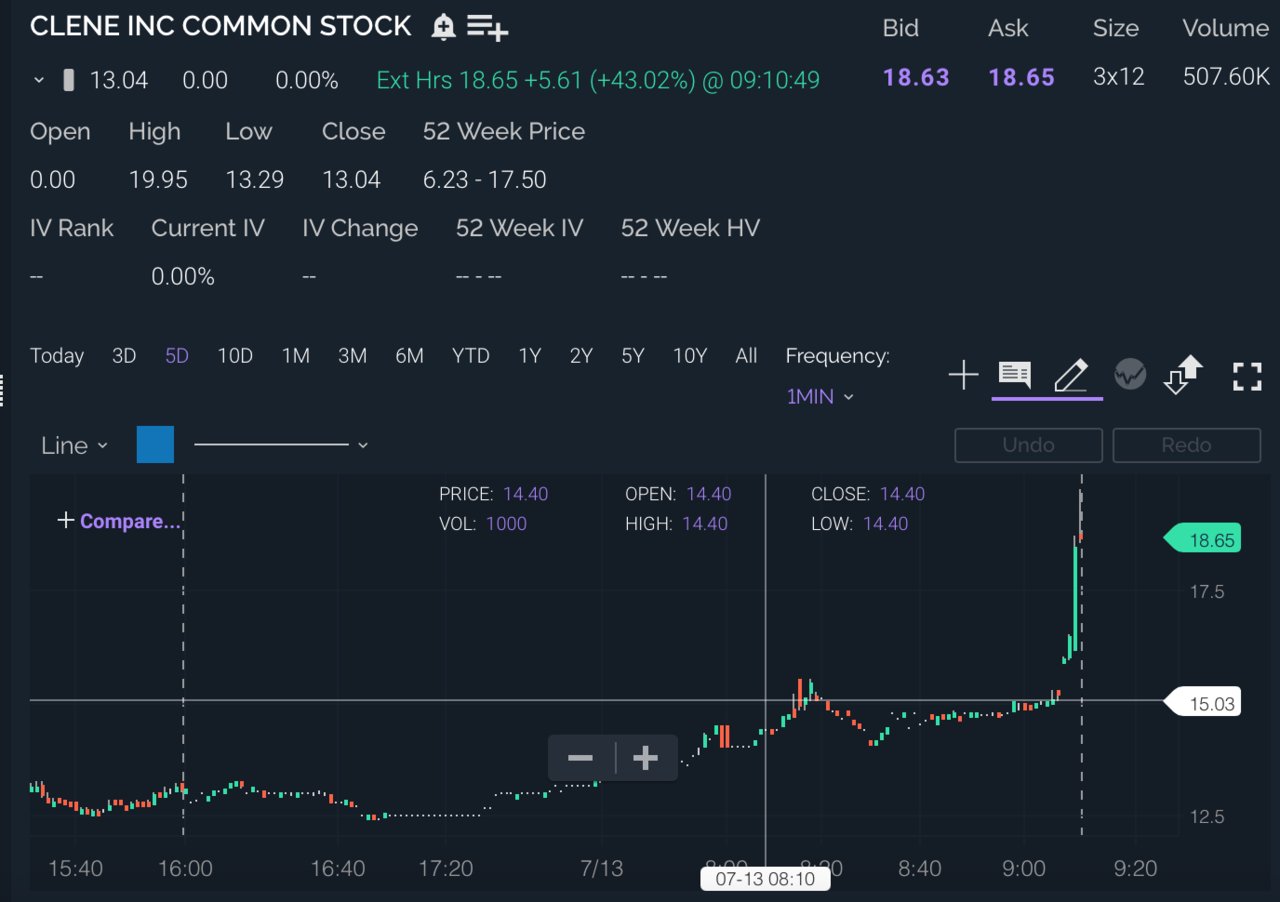Click the 17.5 price axis label
Screen dimensions: 1280x902
(1206, 592)
